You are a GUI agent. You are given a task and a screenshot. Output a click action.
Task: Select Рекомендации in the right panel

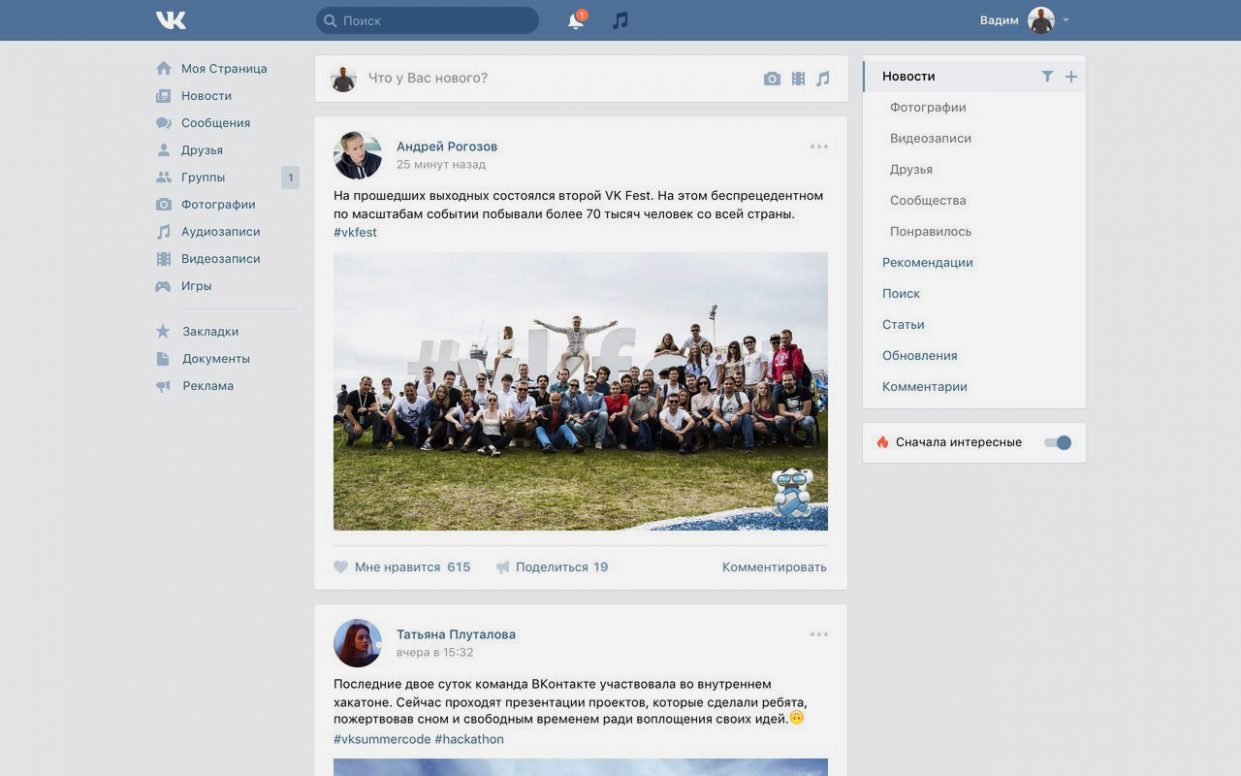[927, 262]
